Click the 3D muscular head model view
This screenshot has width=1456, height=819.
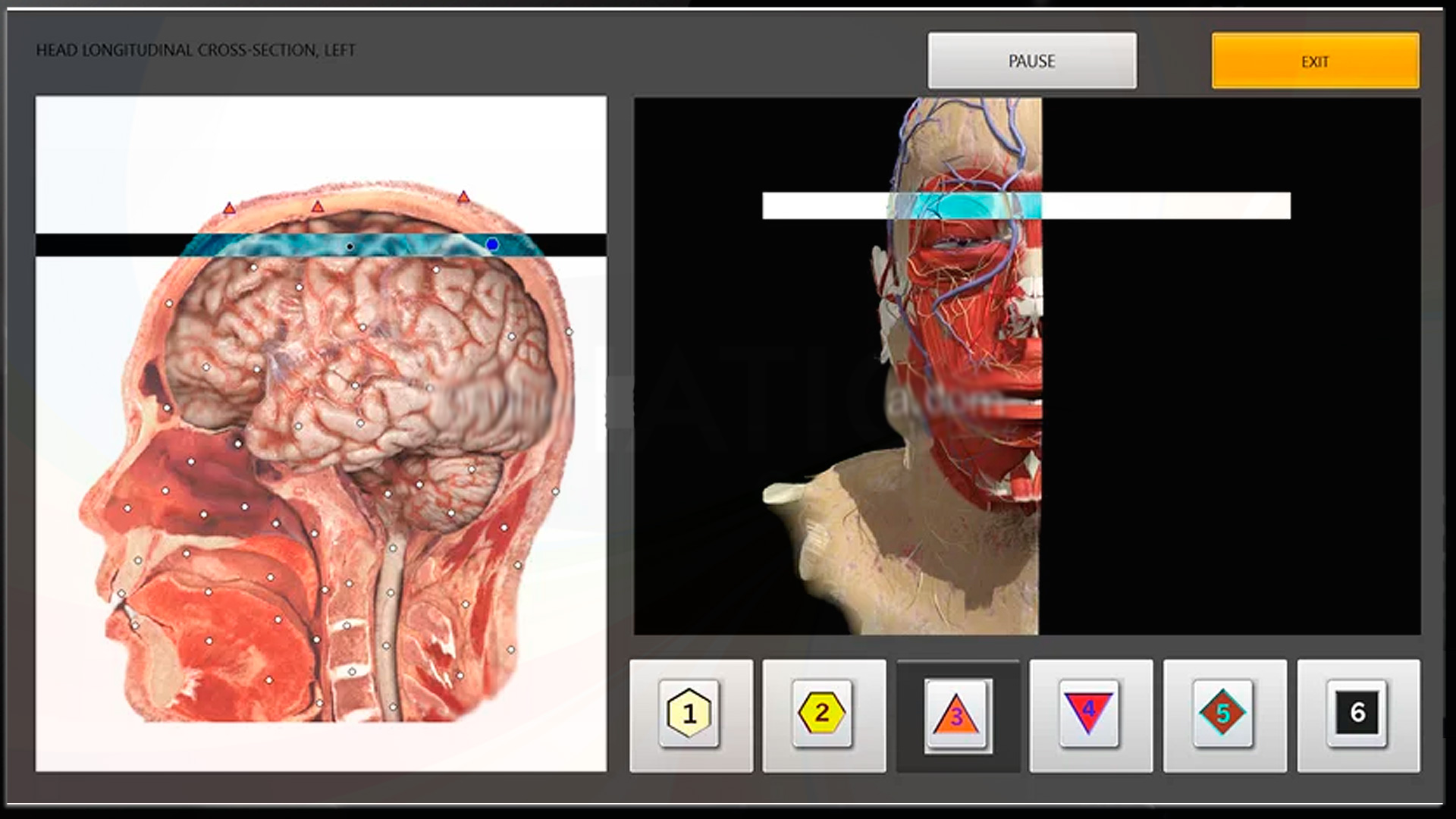coord(1027,366)
